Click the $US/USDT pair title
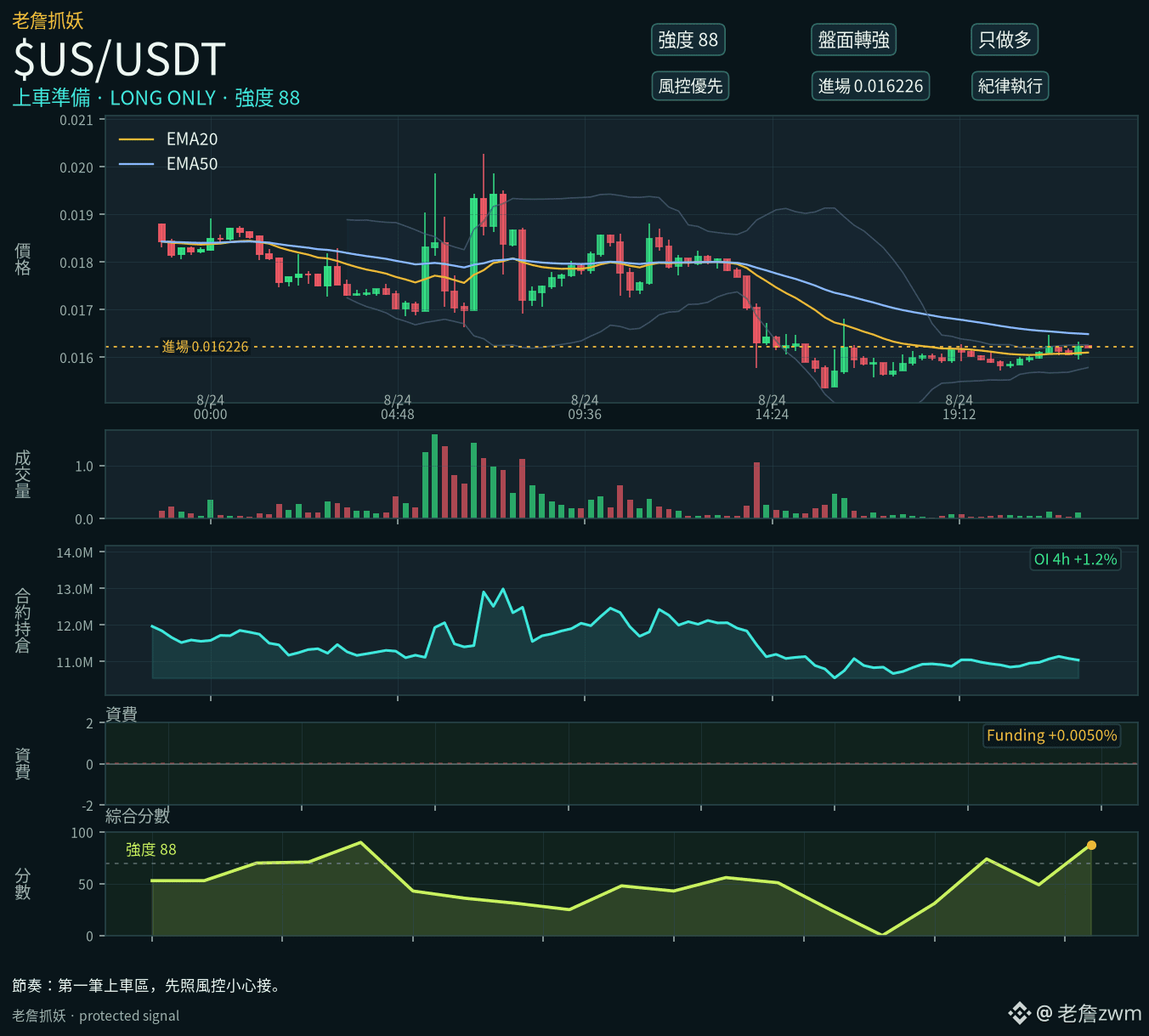 click(119, 59)
